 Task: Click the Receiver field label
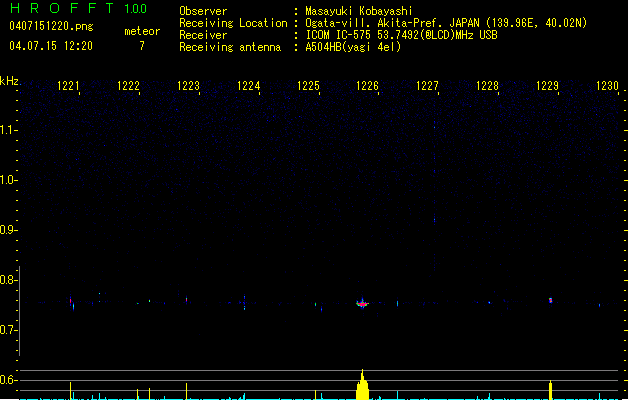pyautogui.click(x=203, y=35)
